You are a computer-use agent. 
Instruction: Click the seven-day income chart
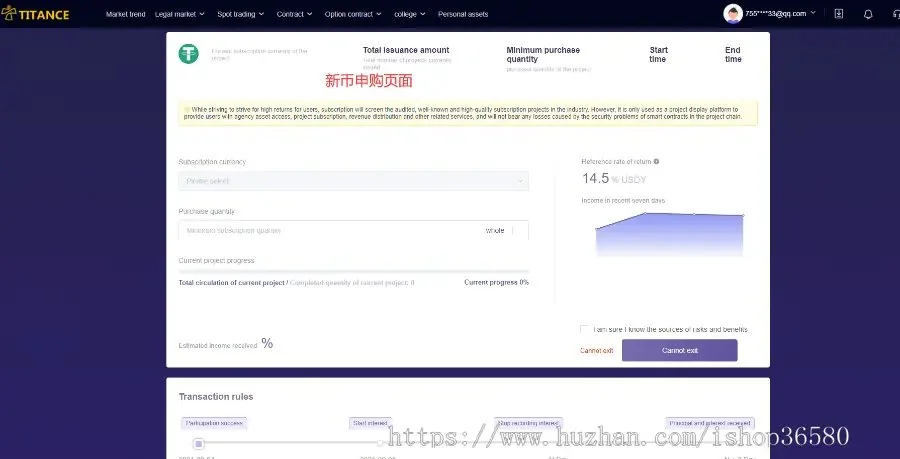[669, 234]
